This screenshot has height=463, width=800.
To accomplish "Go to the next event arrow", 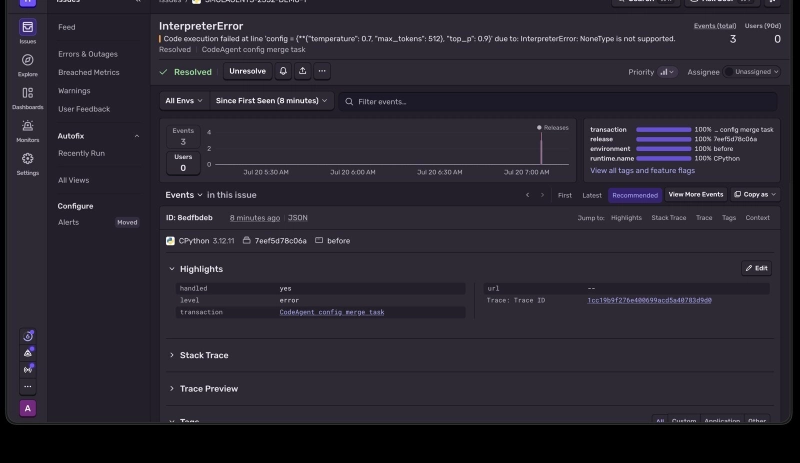I will pyautogui.click(x=542, y=195).
